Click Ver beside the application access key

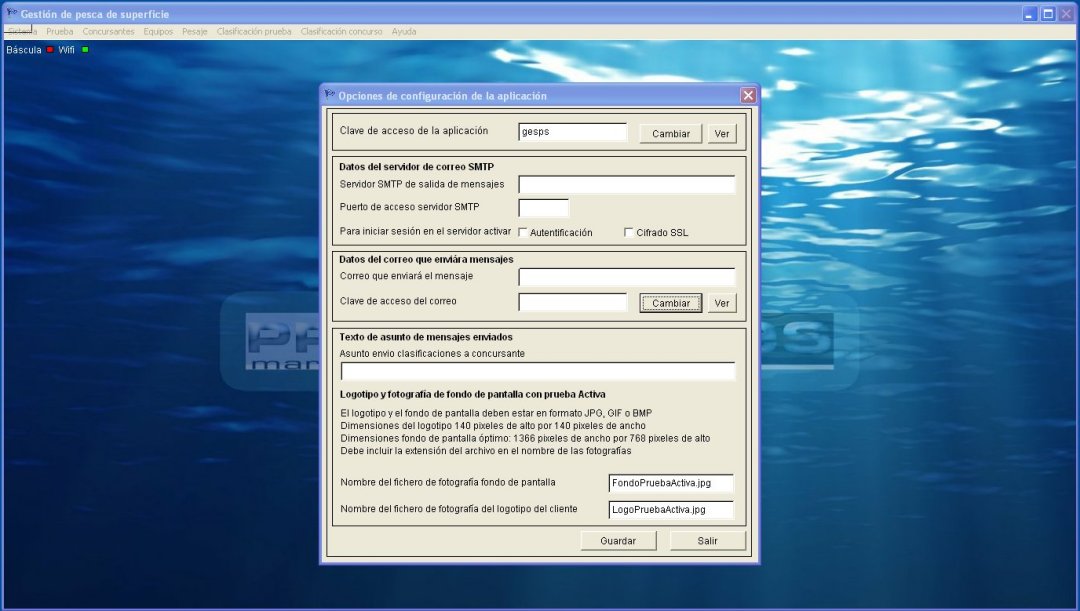point(722,133)
